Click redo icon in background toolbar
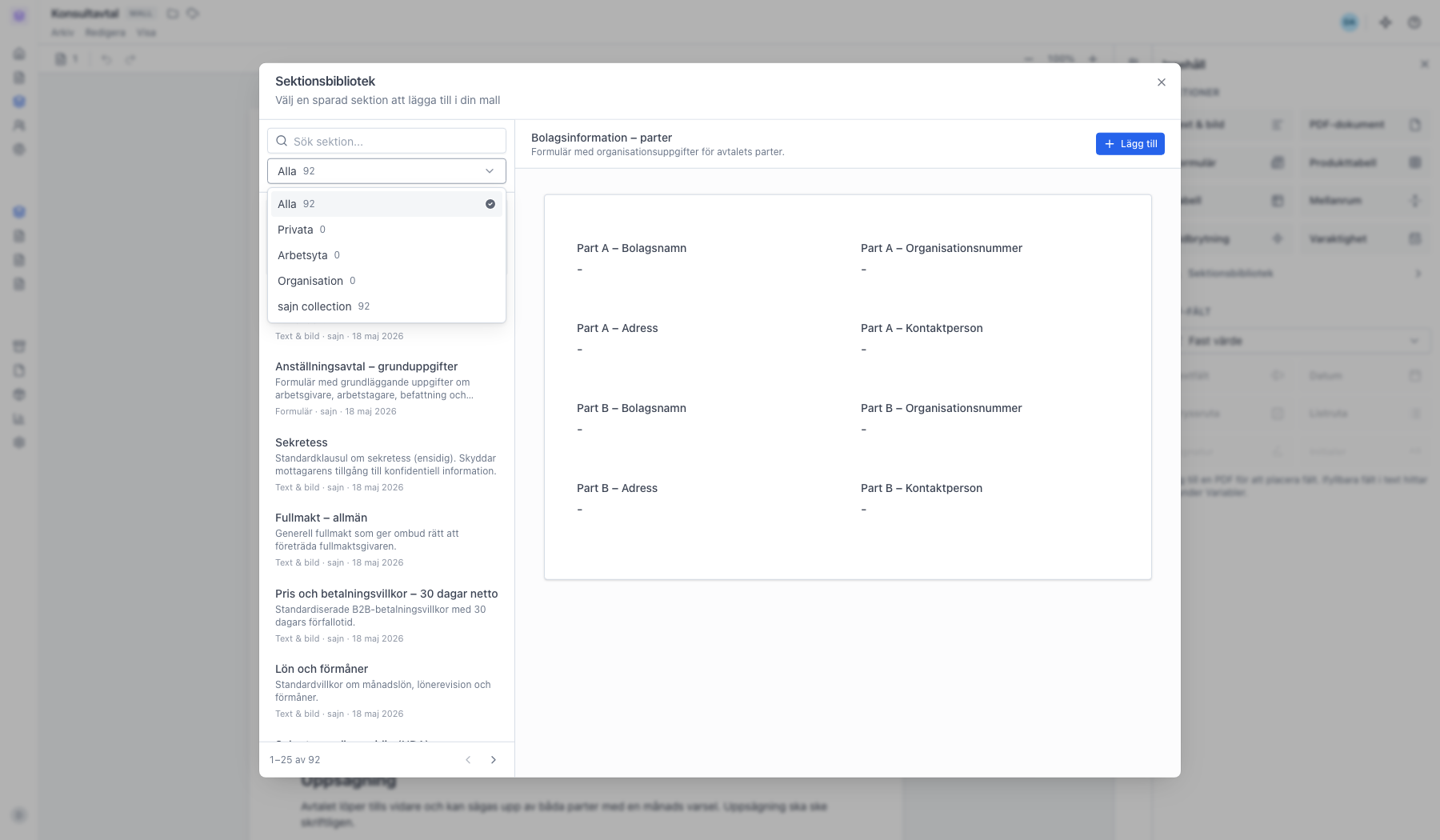This screenshot has height=840, width=1440. click(x=130, y=59)
